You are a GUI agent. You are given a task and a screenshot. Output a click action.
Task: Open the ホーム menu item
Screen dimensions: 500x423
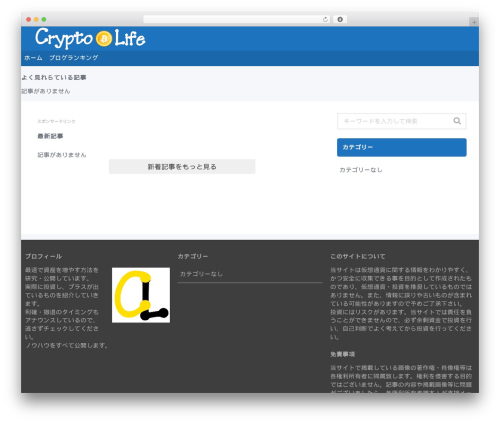click(x=33, y=58)
